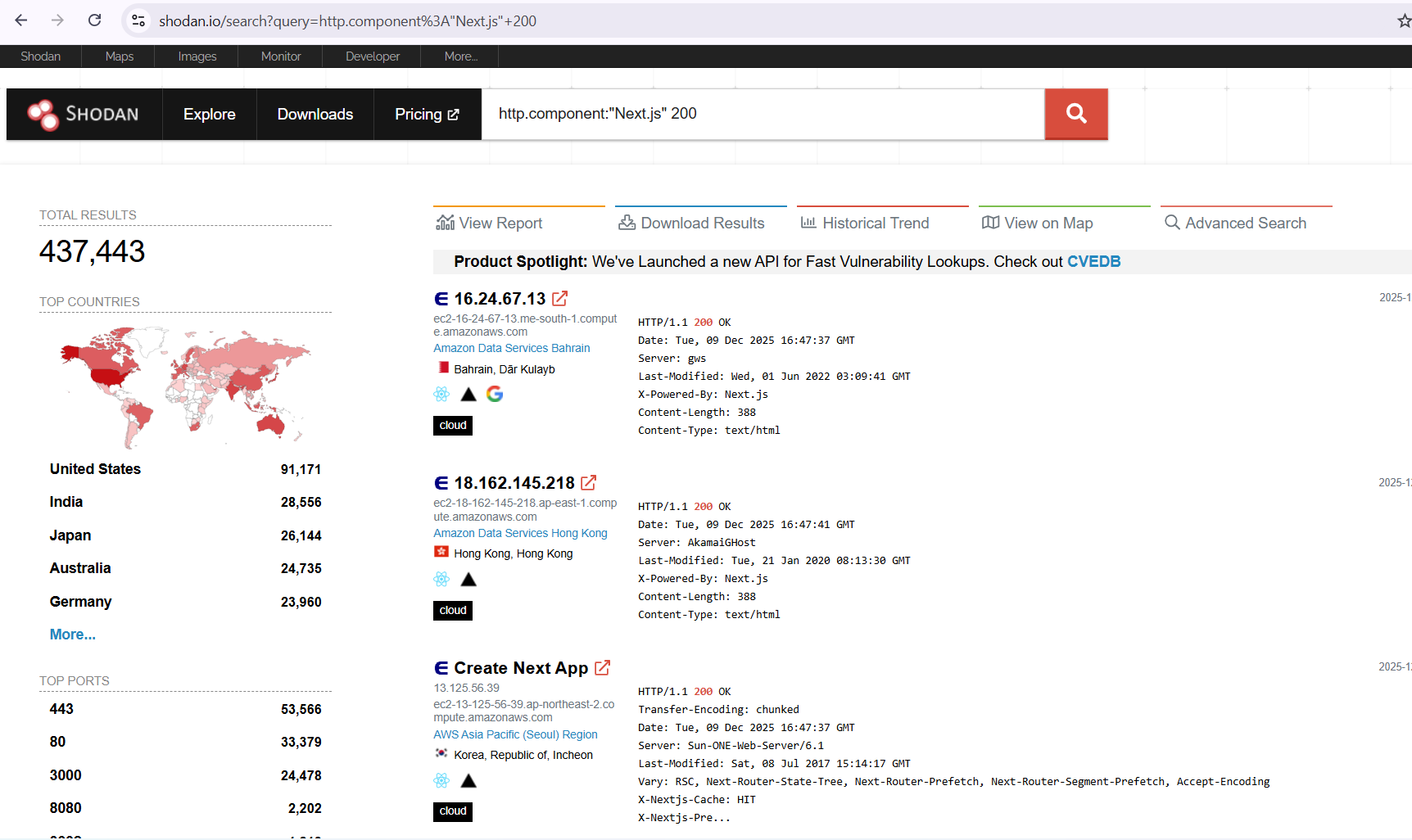
Task: Open the Create Next App result
Action: click(x=521, y=668)
